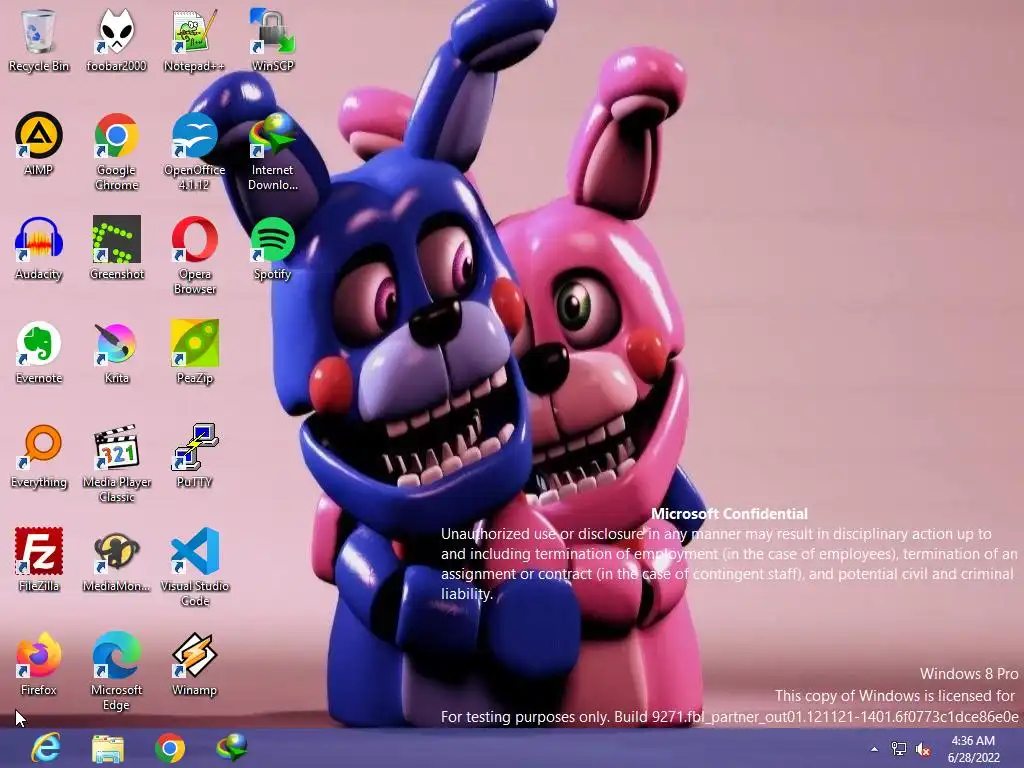The image size is (1024, 768).
Task: Open the taskbar clock showing 4:36 AM
Action: 973,749
